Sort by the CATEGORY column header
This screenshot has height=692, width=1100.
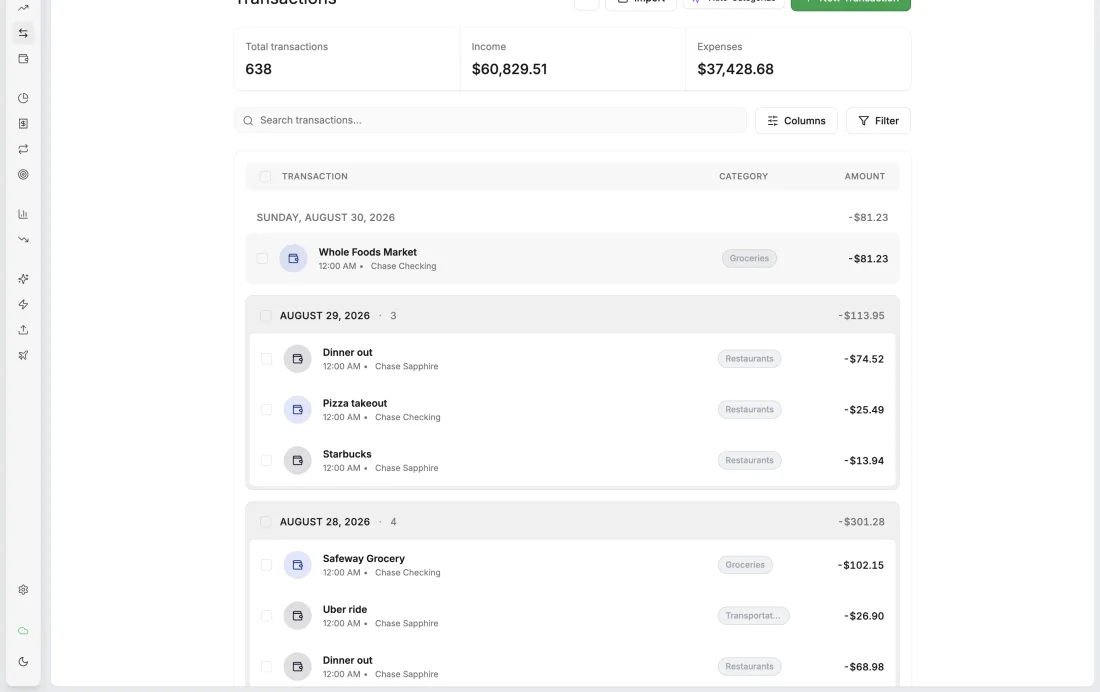click(744, 176)
